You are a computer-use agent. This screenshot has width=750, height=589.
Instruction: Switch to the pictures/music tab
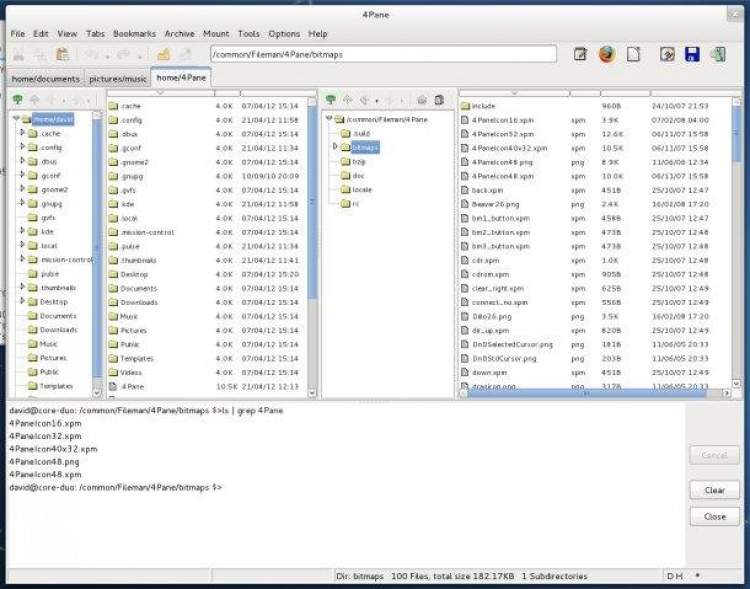pos(118,78)
